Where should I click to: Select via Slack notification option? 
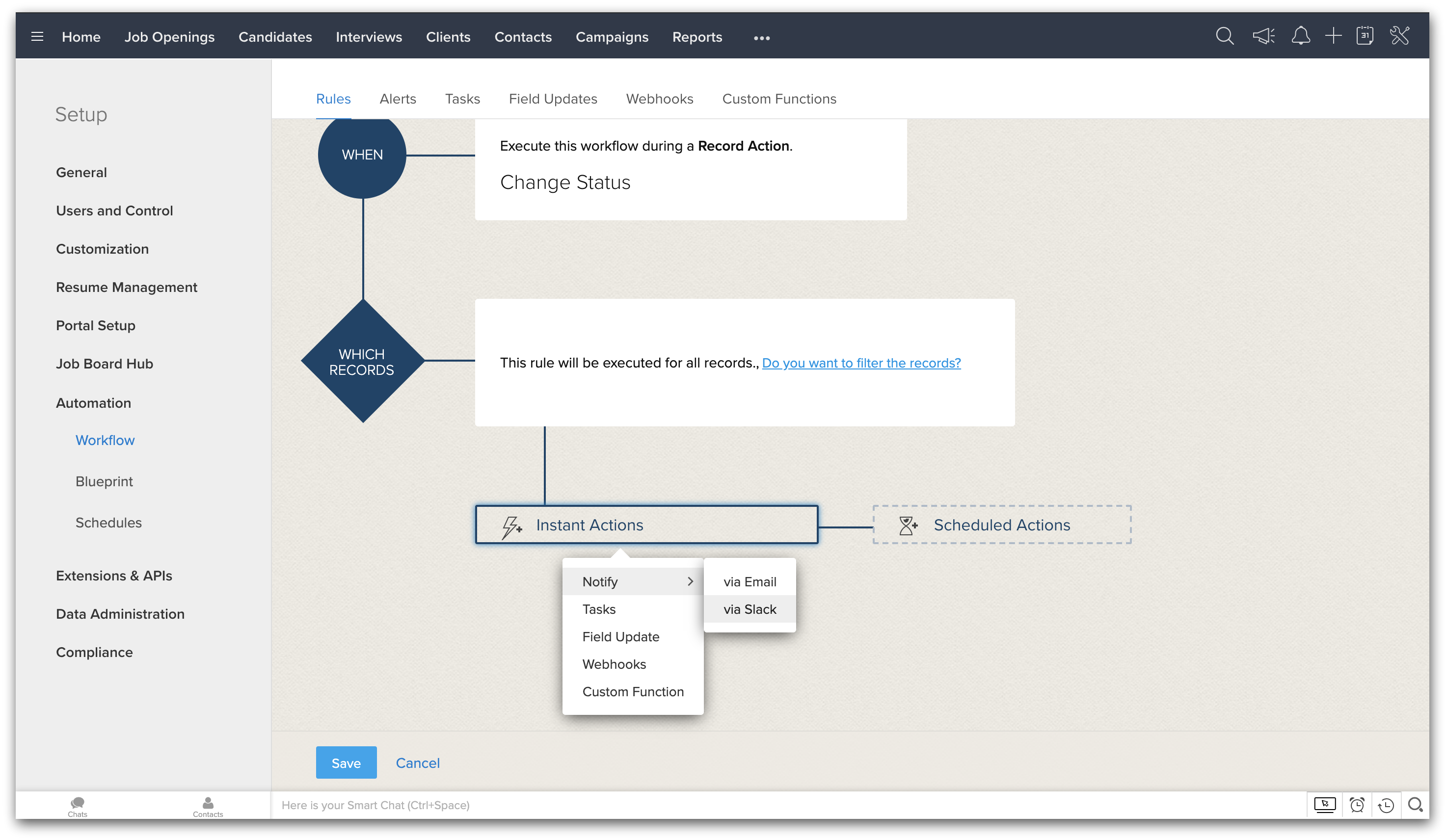750,609
